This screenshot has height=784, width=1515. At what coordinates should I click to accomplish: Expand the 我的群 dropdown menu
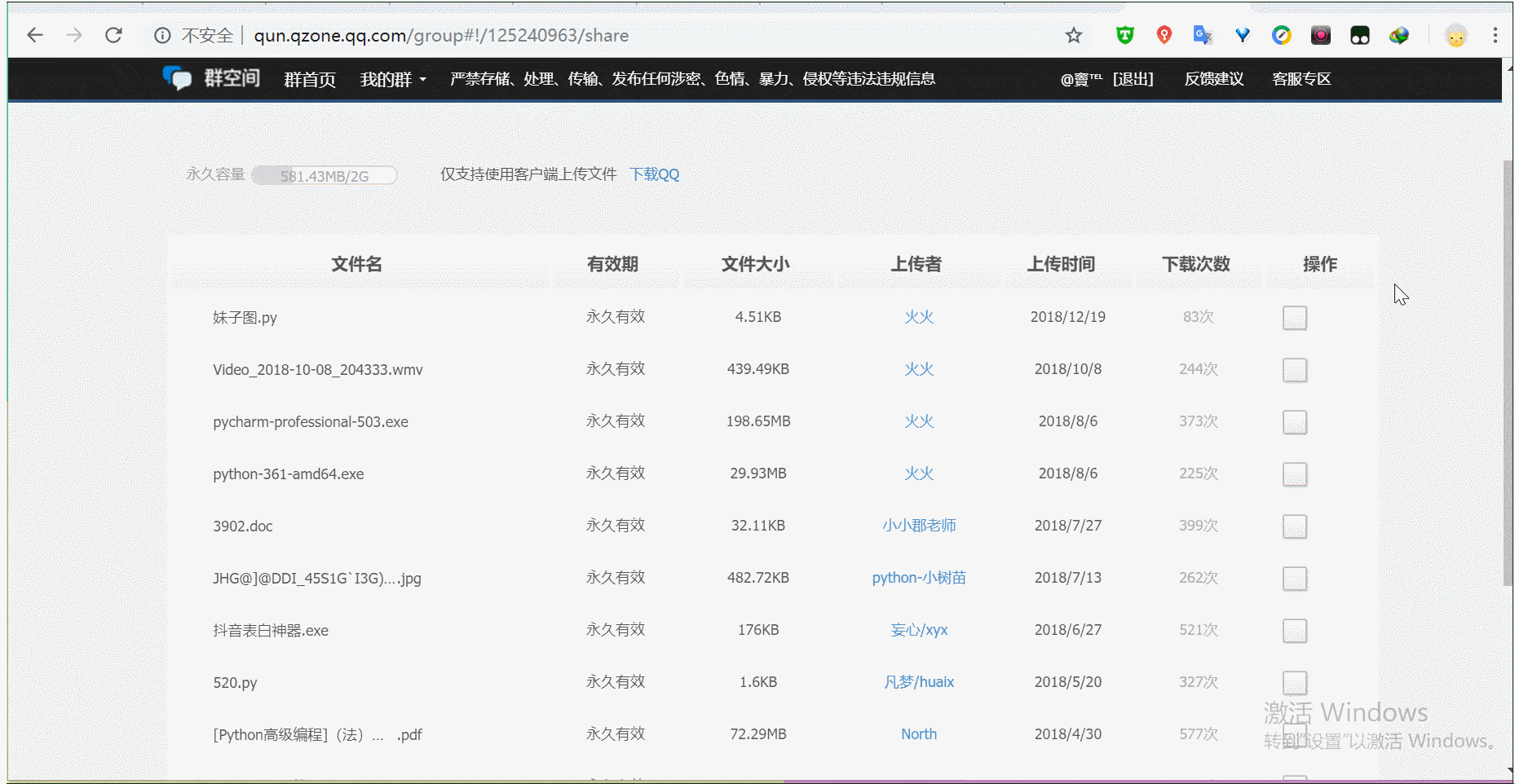pyautogui.click(x=393, y=79)
